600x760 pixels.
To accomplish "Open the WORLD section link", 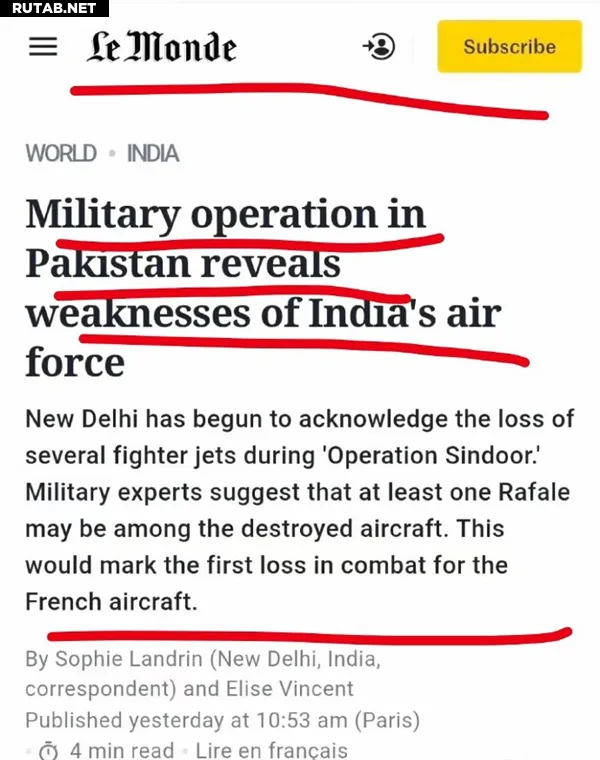I will coord(61,154).
